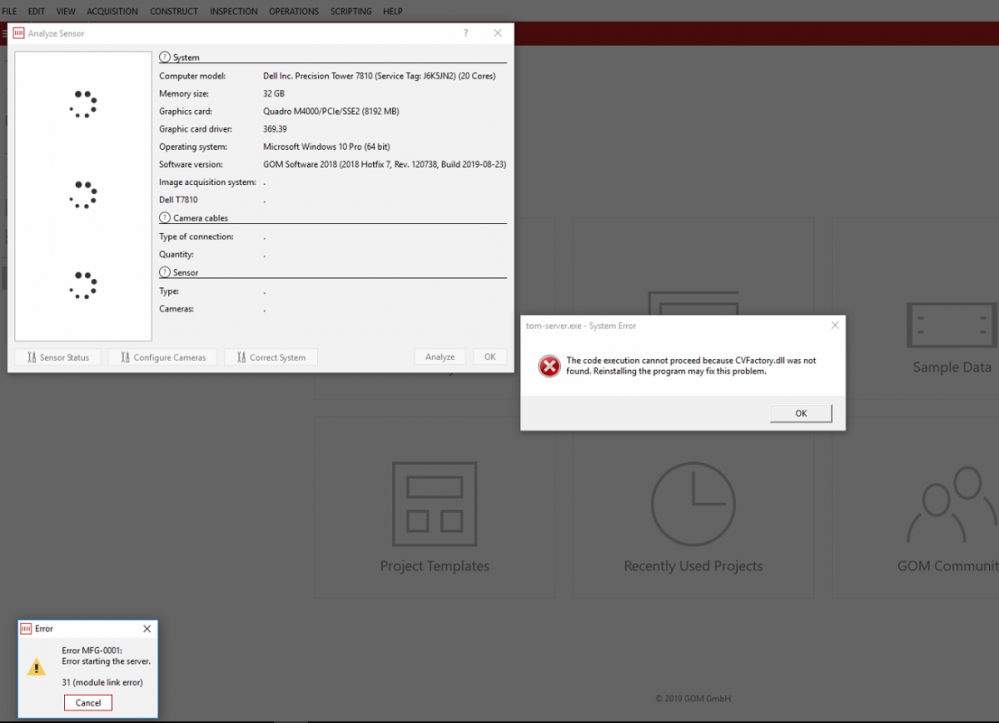Click the Correct System wrench icon
The width and height of the screenshot is (999, 723).
(x=241, y=357)
